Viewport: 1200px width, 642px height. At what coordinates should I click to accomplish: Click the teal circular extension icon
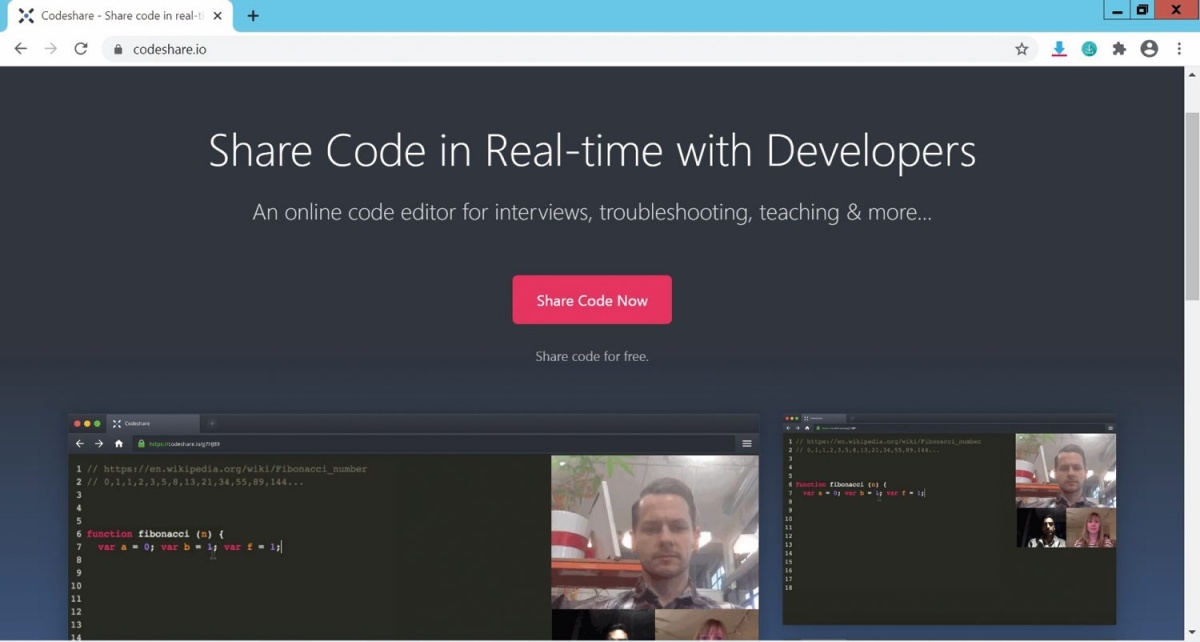click(x=1089, y=49)
